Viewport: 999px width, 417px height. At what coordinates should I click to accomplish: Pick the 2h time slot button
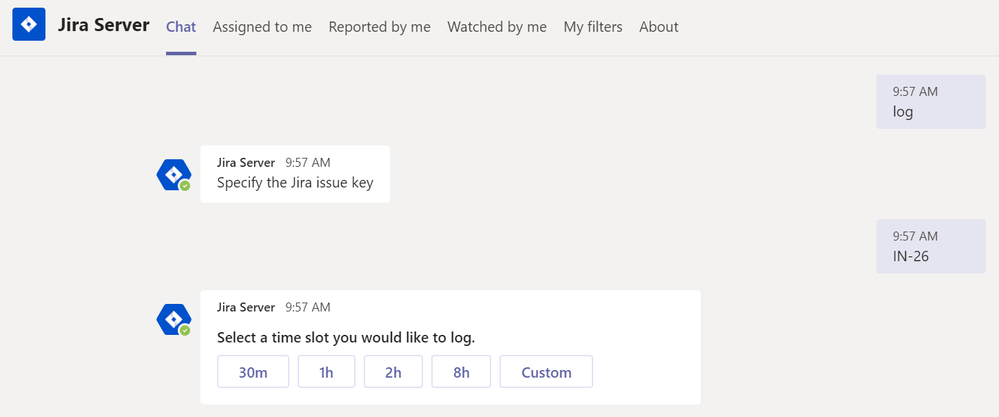[x=393, y=372]
